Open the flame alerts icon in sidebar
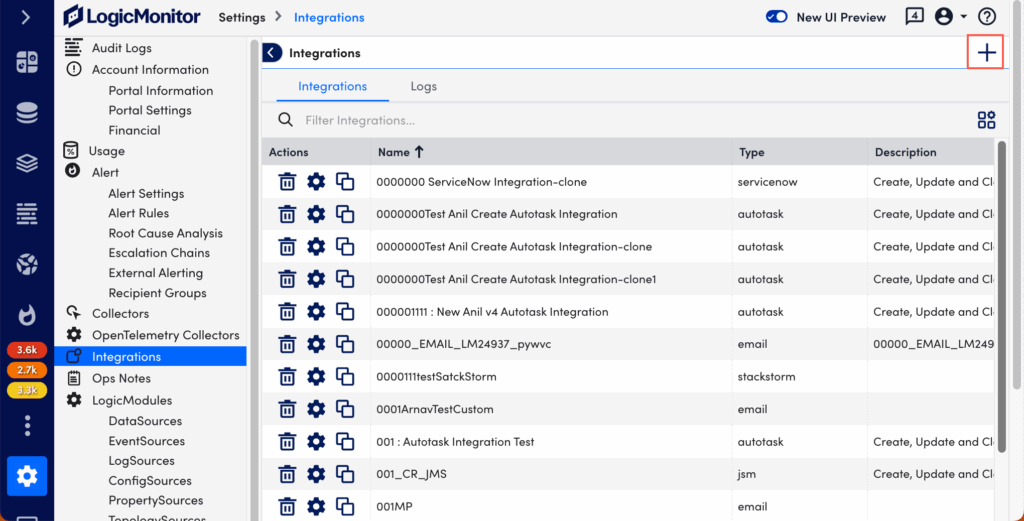This screenshot has width=1024, height=521. tap(27, 315)
